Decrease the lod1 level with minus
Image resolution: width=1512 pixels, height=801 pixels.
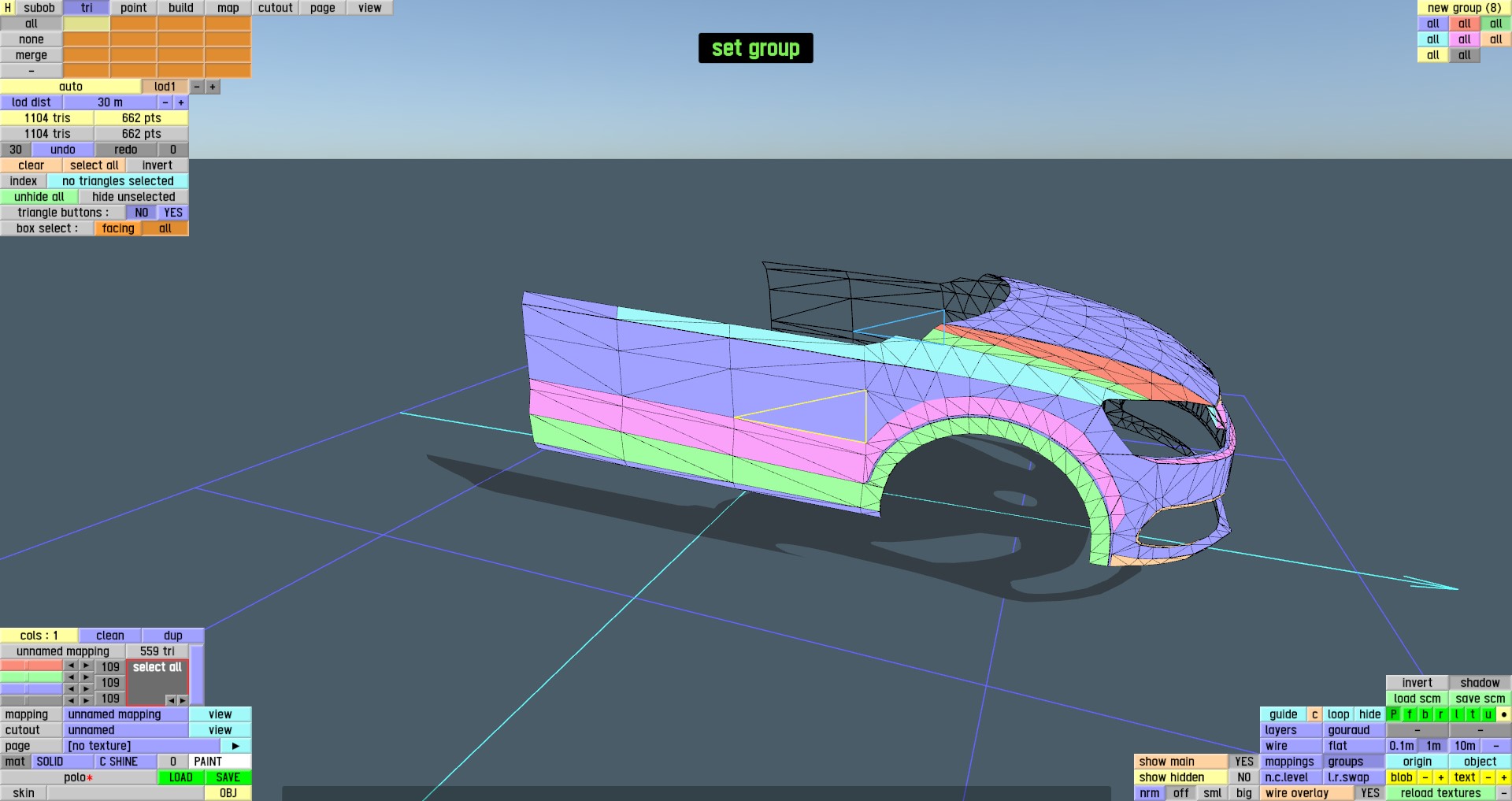(197, 87)
